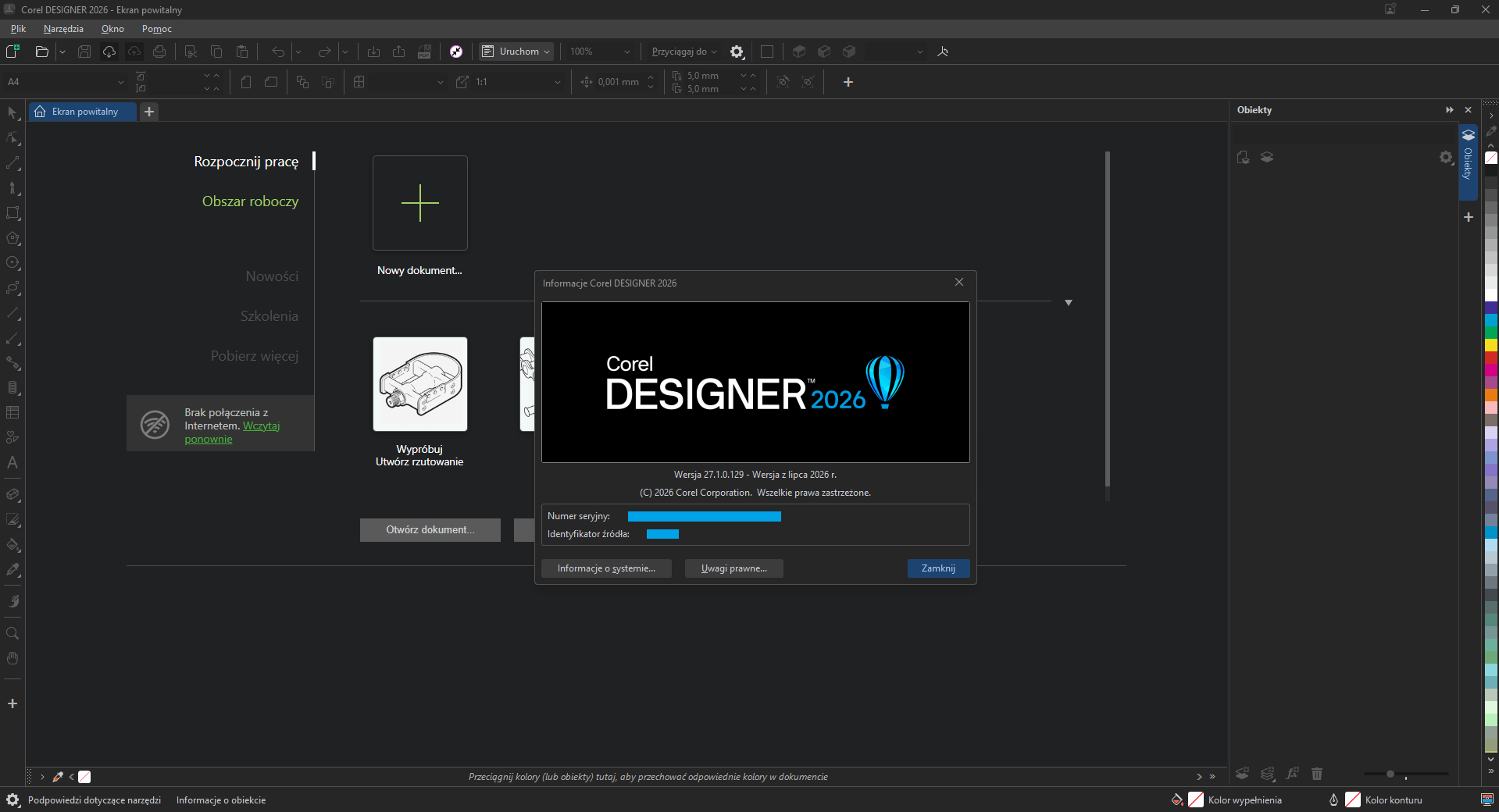Select the Pick arrow tool in the toolbox
Image resolution: width=1499 pixels, height=812 pixels.
click(12, 113)
